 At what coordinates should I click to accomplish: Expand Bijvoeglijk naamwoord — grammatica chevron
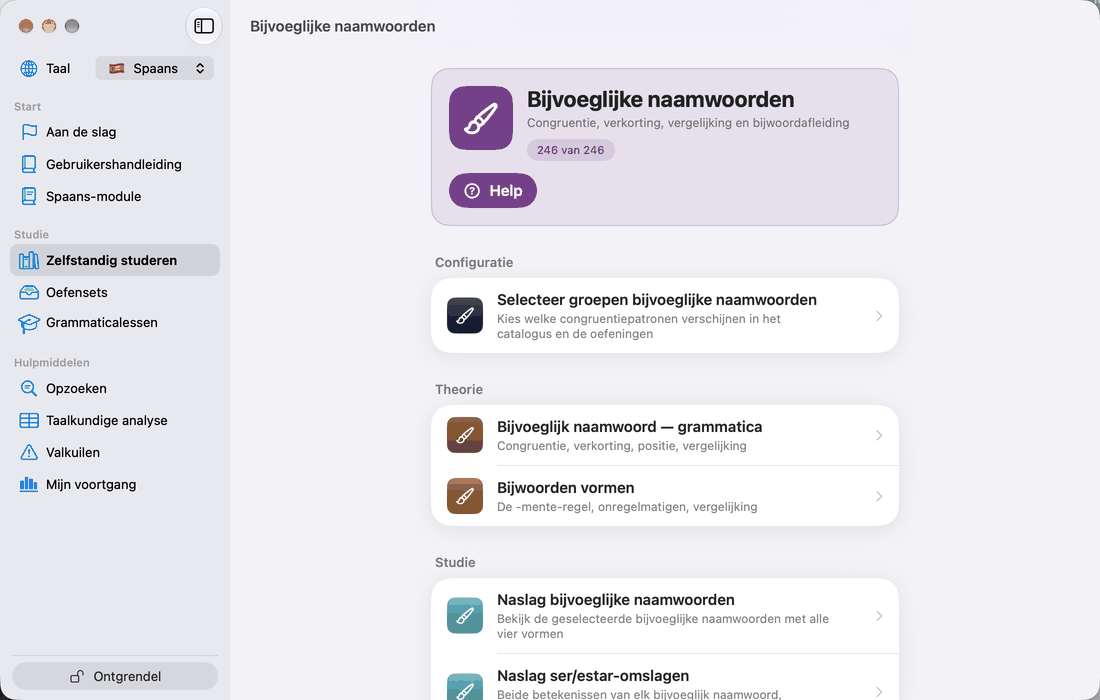point(879,436)
